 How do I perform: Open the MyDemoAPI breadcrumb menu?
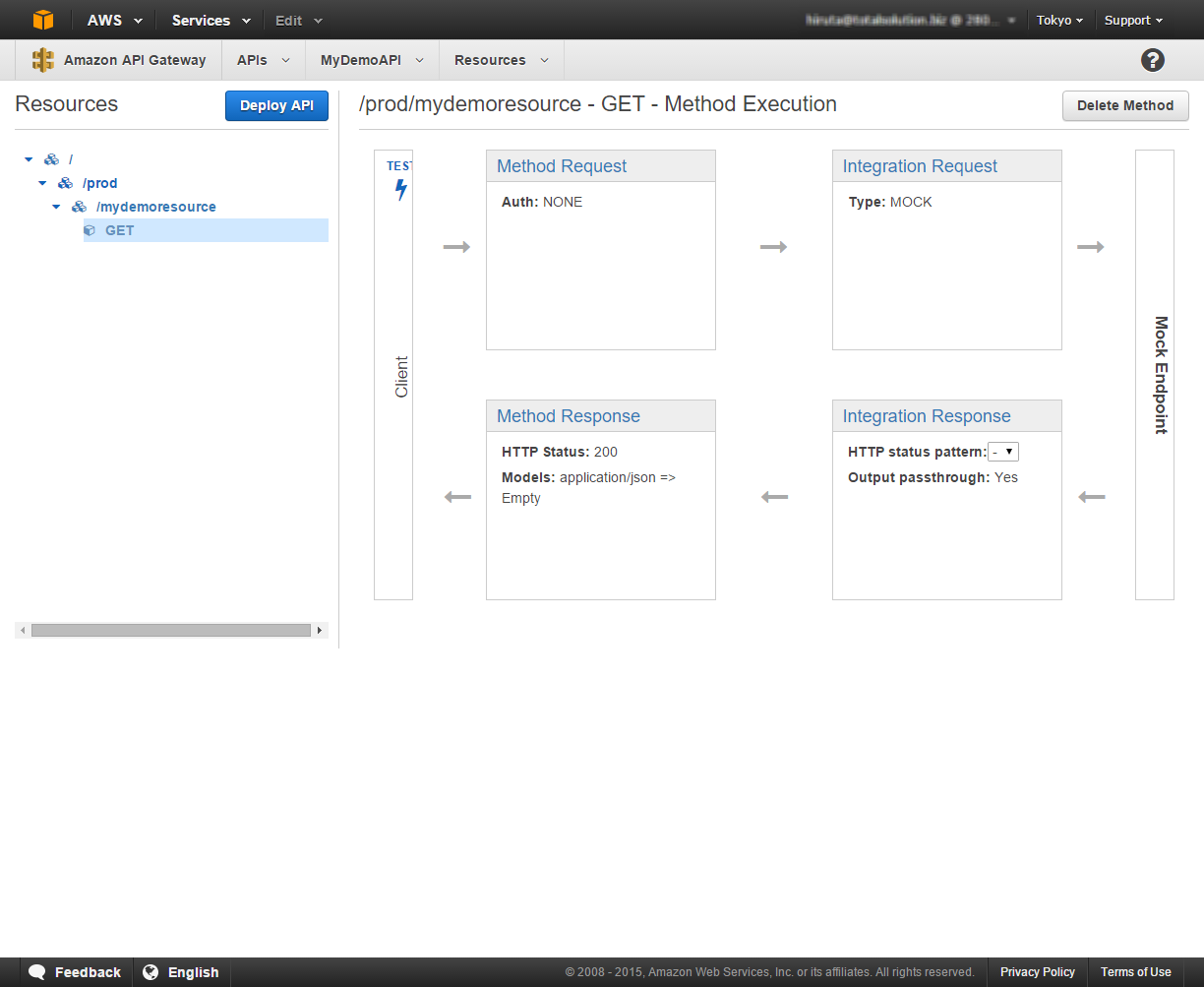point(372,60)
